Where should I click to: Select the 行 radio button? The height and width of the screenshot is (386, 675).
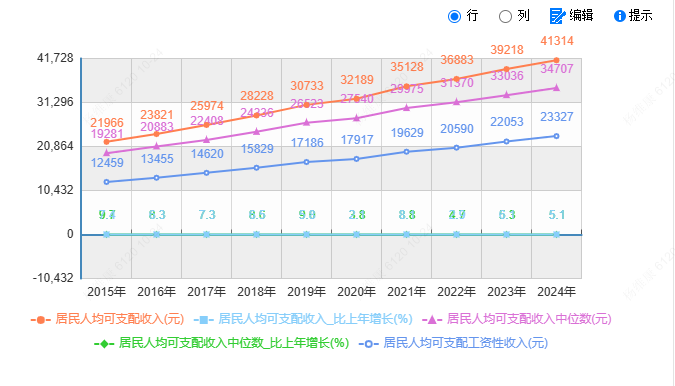[x=454, y=16]
